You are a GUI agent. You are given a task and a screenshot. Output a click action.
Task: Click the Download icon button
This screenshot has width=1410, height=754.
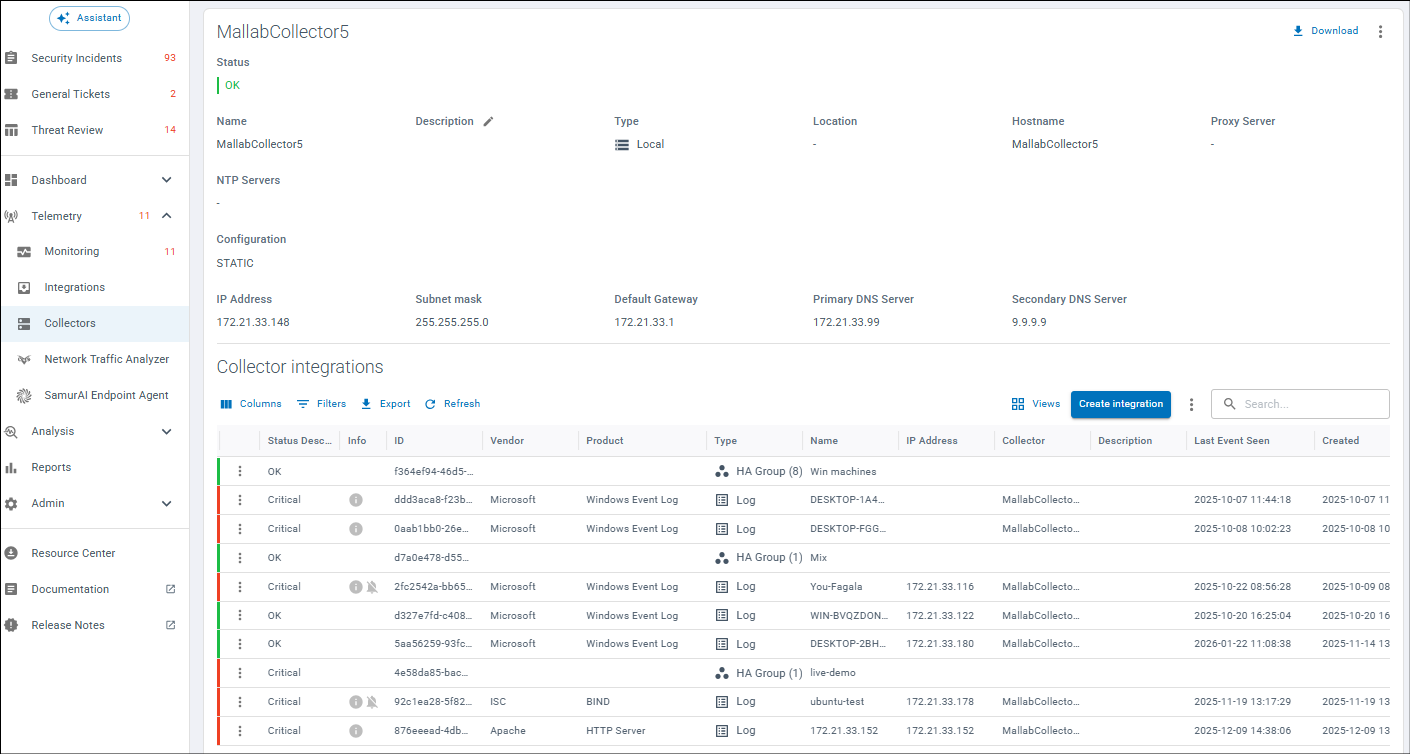click(x=1298, y=31)
